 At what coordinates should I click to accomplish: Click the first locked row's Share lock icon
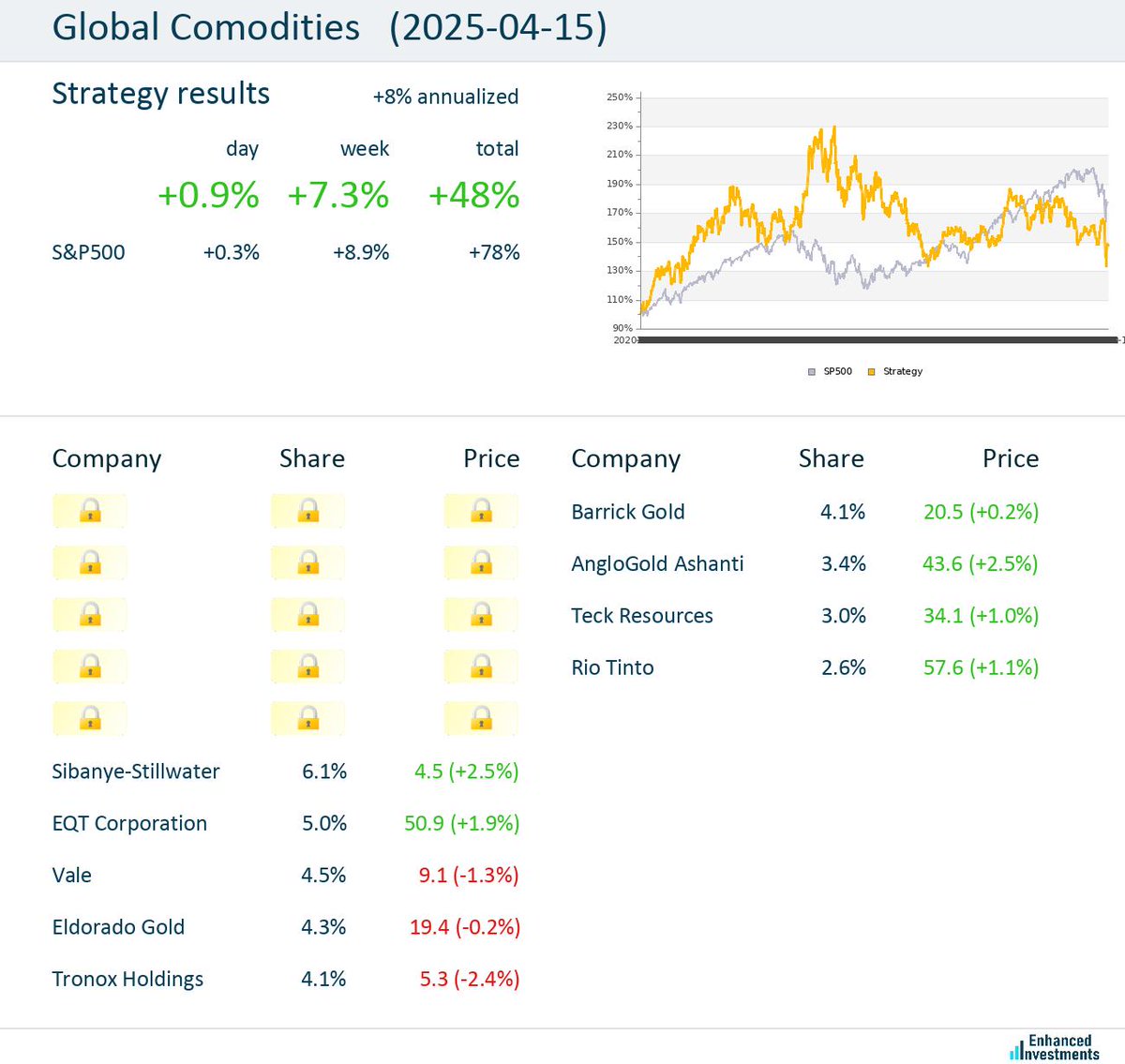(x=308, y=511)
